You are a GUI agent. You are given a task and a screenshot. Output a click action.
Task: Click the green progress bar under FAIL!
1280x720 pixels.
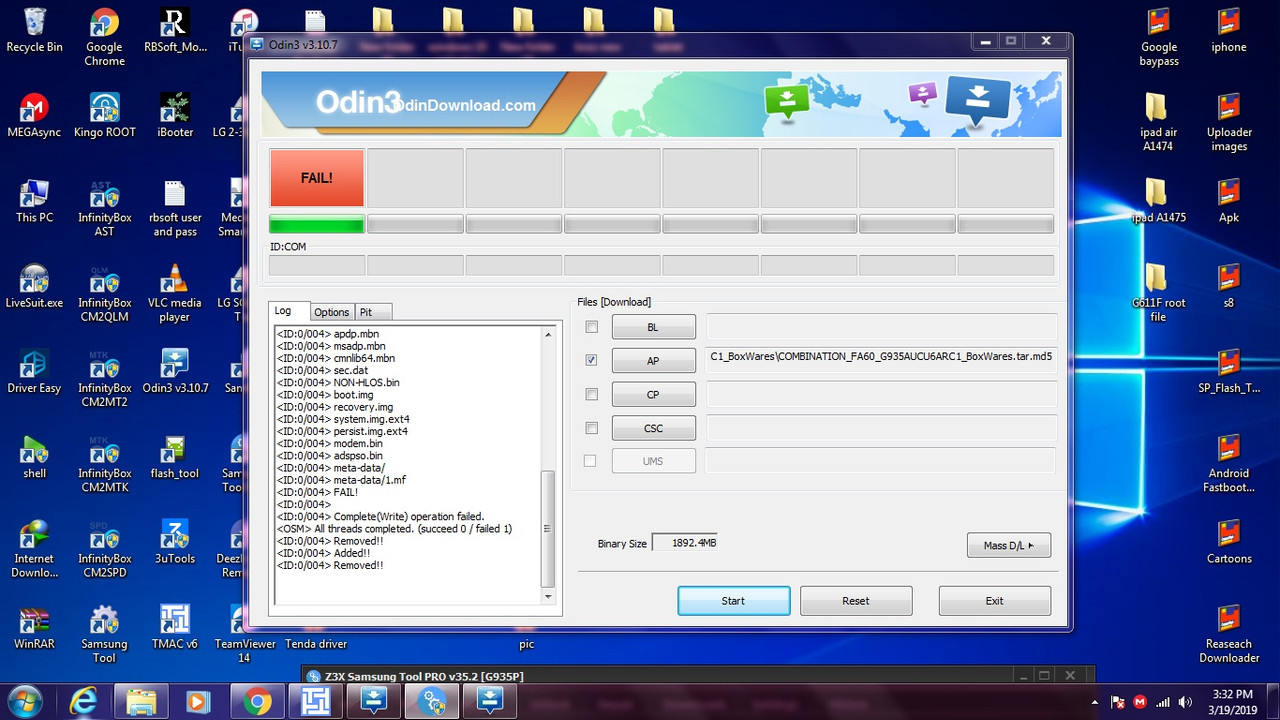(316, 225)
